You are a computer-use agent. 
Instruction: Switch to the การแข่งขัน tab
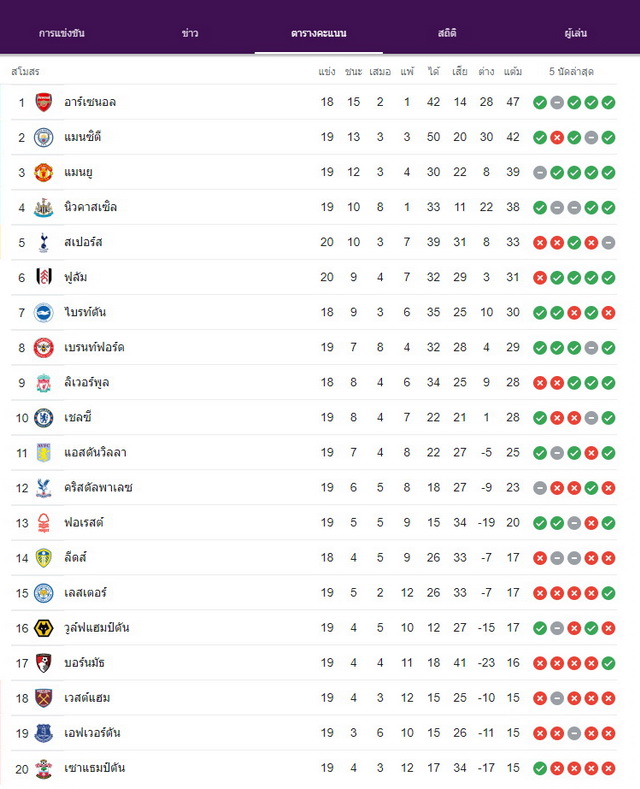pyautogui.click(x=62, y=33)
